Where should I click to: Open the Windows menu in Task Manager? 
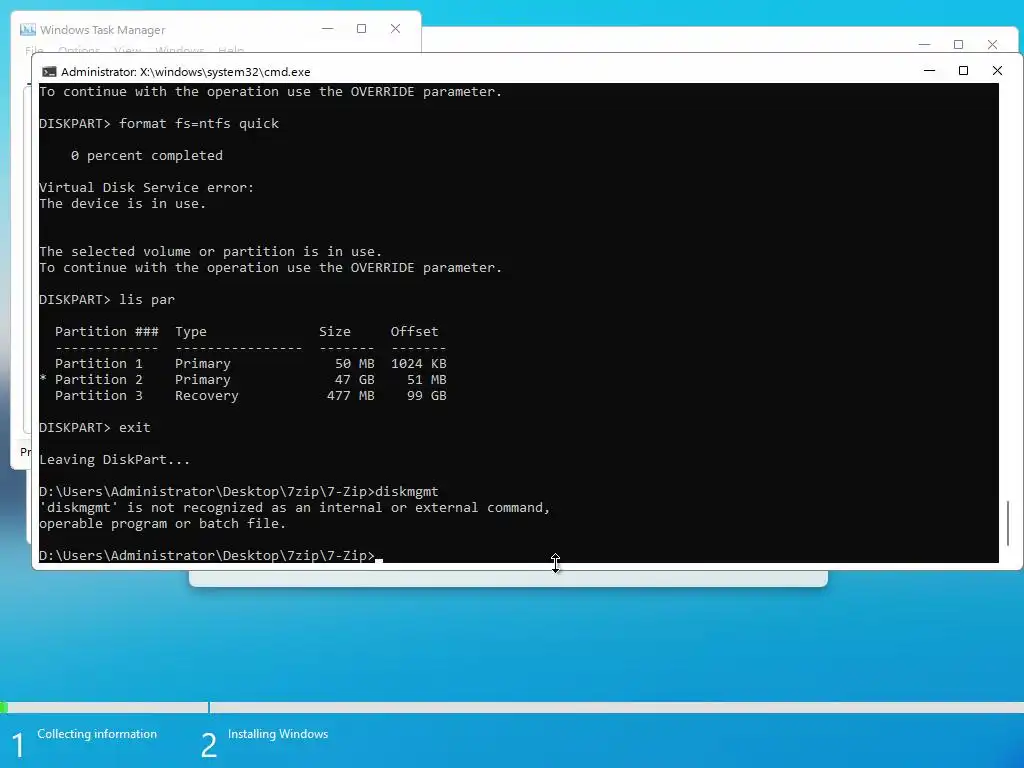pyautogui.click(x=180, y=50)
